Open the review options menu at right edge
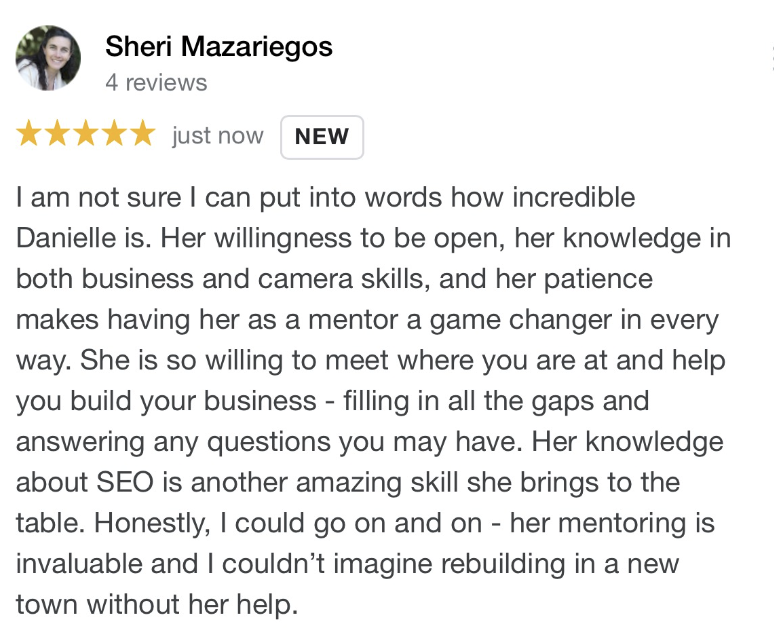 pyautogui.click(x=771, y=58)
